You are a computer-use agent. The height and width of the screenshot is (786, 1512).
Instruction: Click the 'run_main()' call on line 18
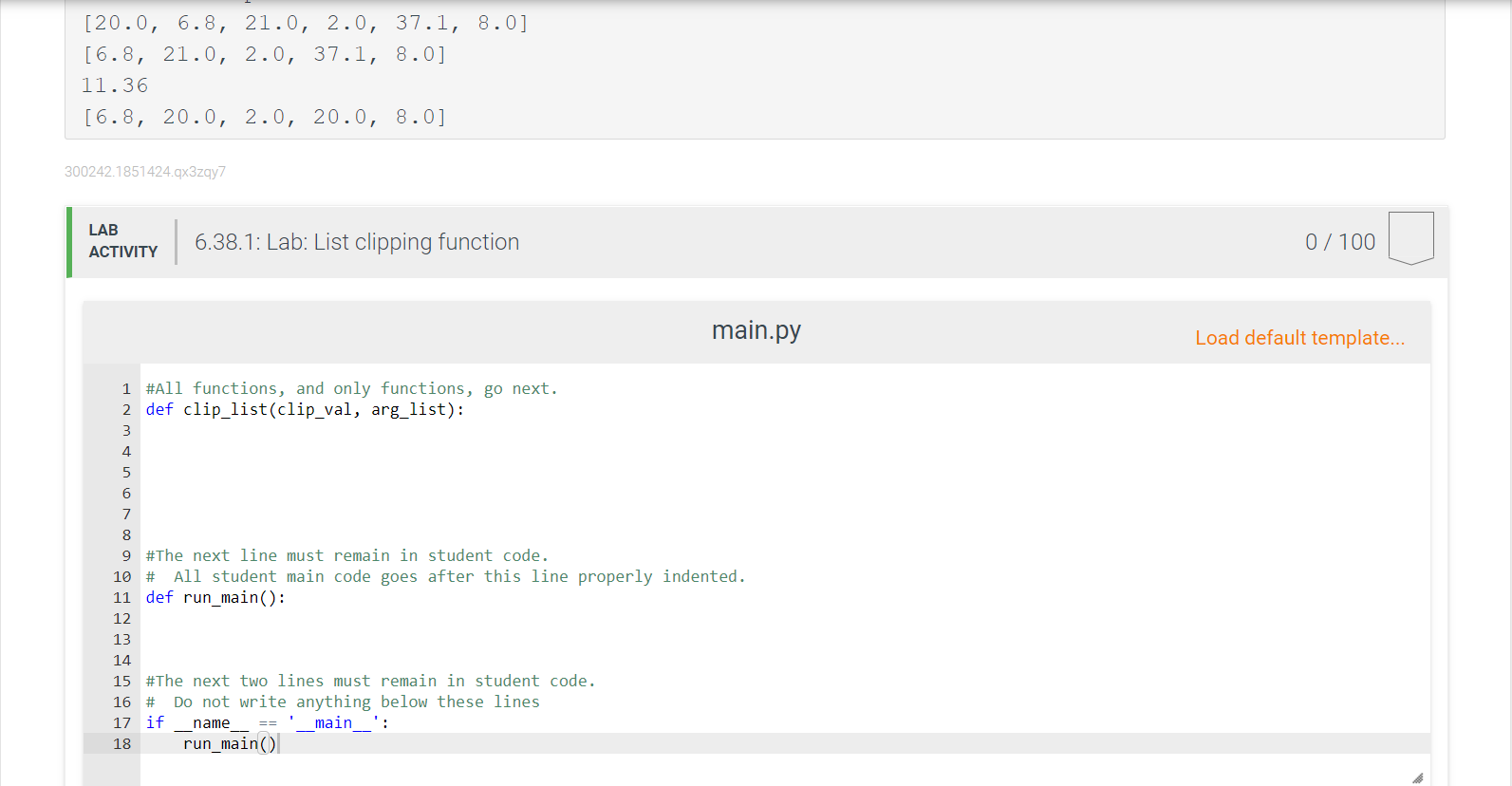pos(230,743)
